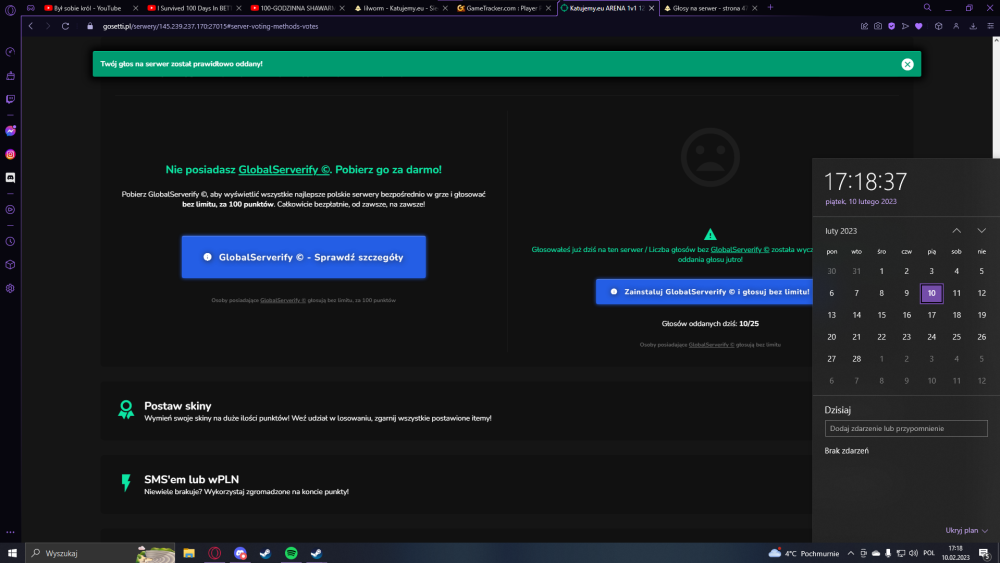The height and width of the screenshot is (563, 1000).
Task: Open the profile account icon in the toolbar
Action: pyautogui.click(x=956, y=26)
